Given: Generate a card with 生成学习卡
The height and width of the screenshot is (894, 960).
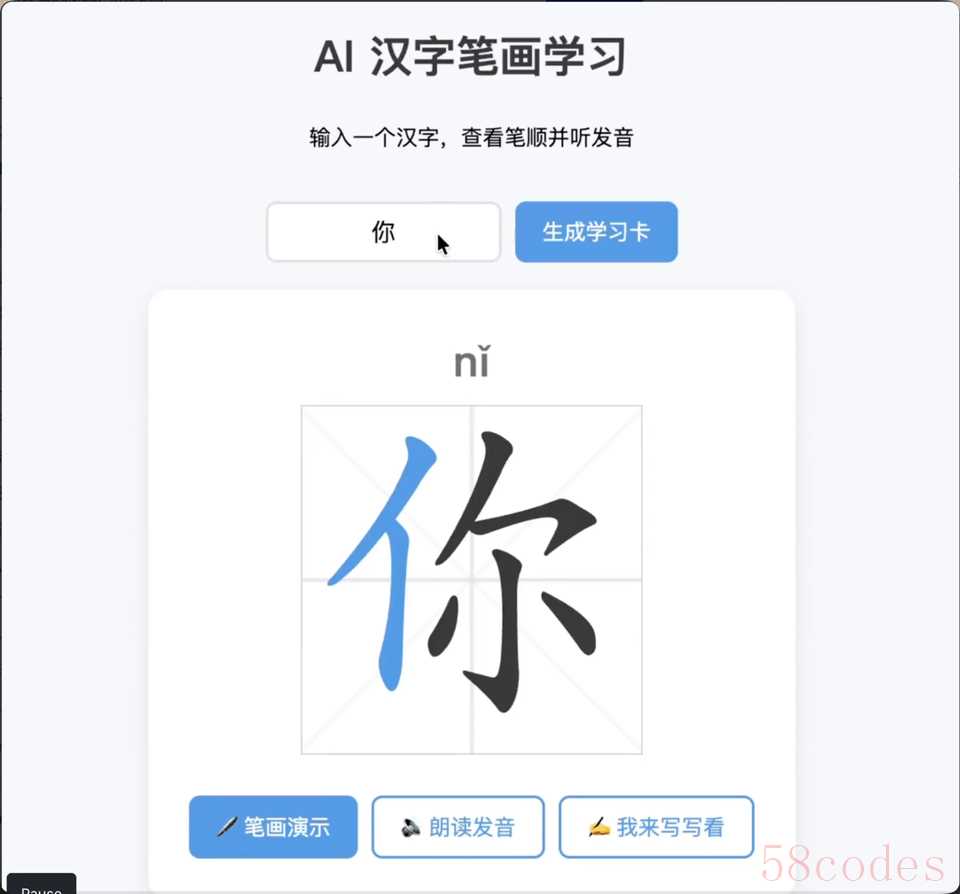Looking at the screenshot, I should (596, 232).
